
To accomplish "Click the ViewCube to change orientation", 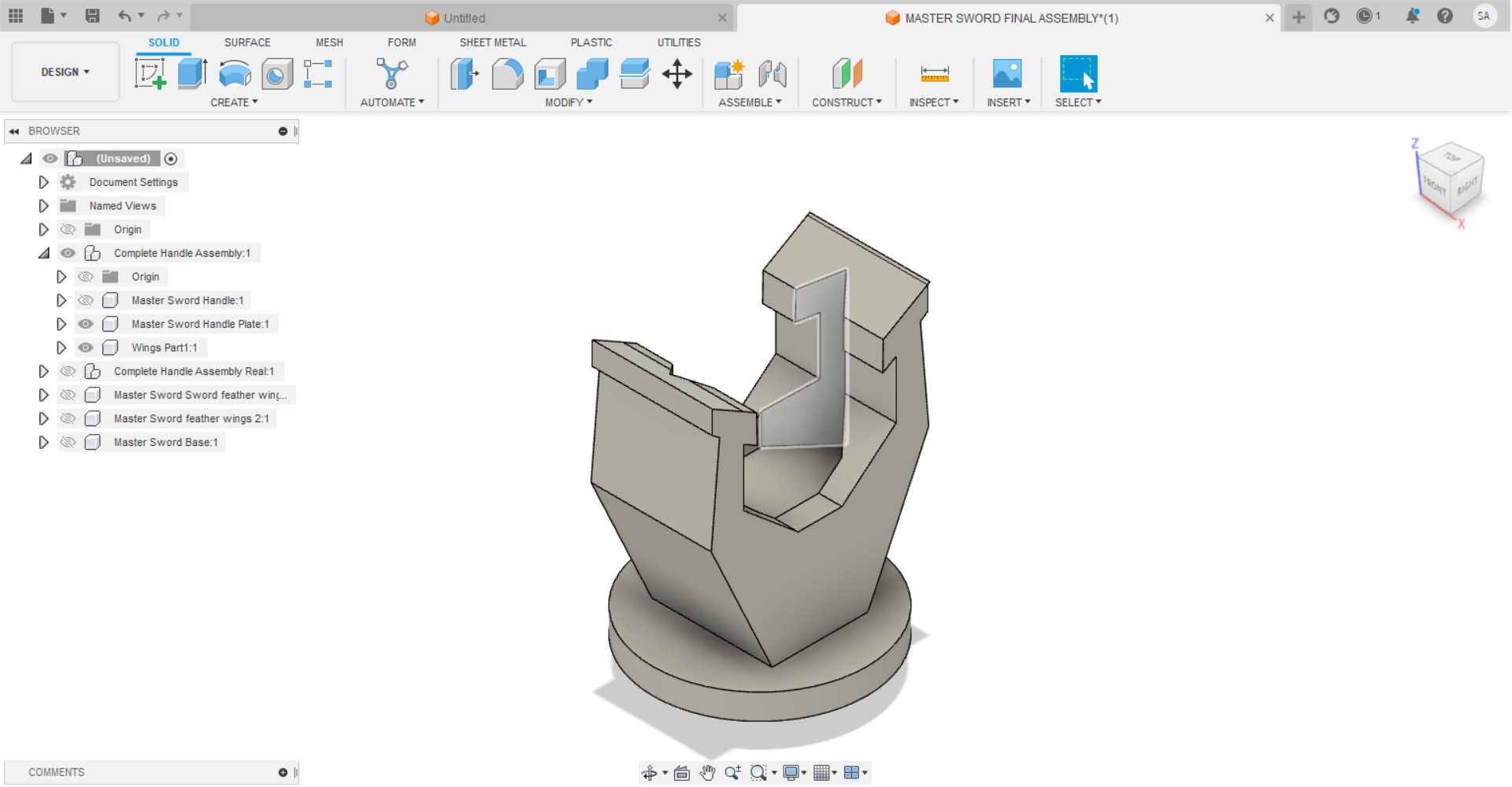I will coord(1451,180).
